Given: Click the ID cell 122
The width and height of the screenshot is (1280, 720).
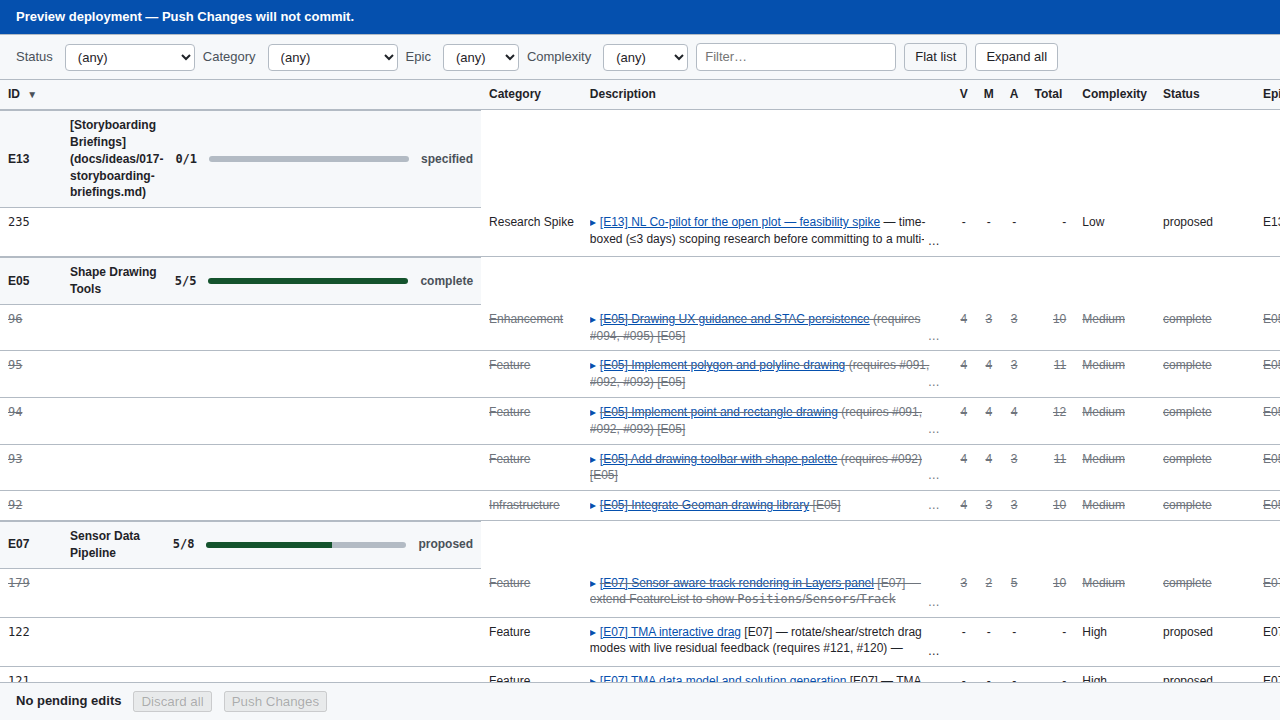Looking at the screenshot, I should pyautogui.click(x=19, y=632).
